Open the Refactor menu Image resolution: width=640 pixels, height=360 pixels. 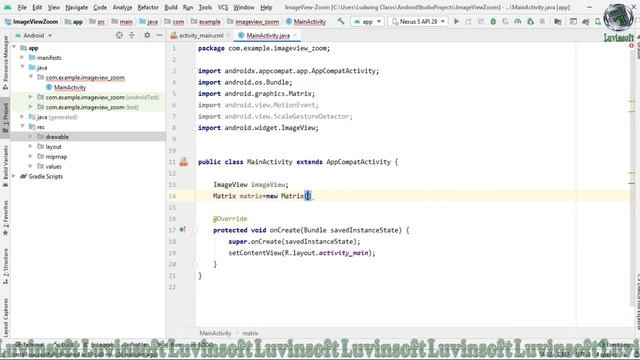(x=148, y=7)
